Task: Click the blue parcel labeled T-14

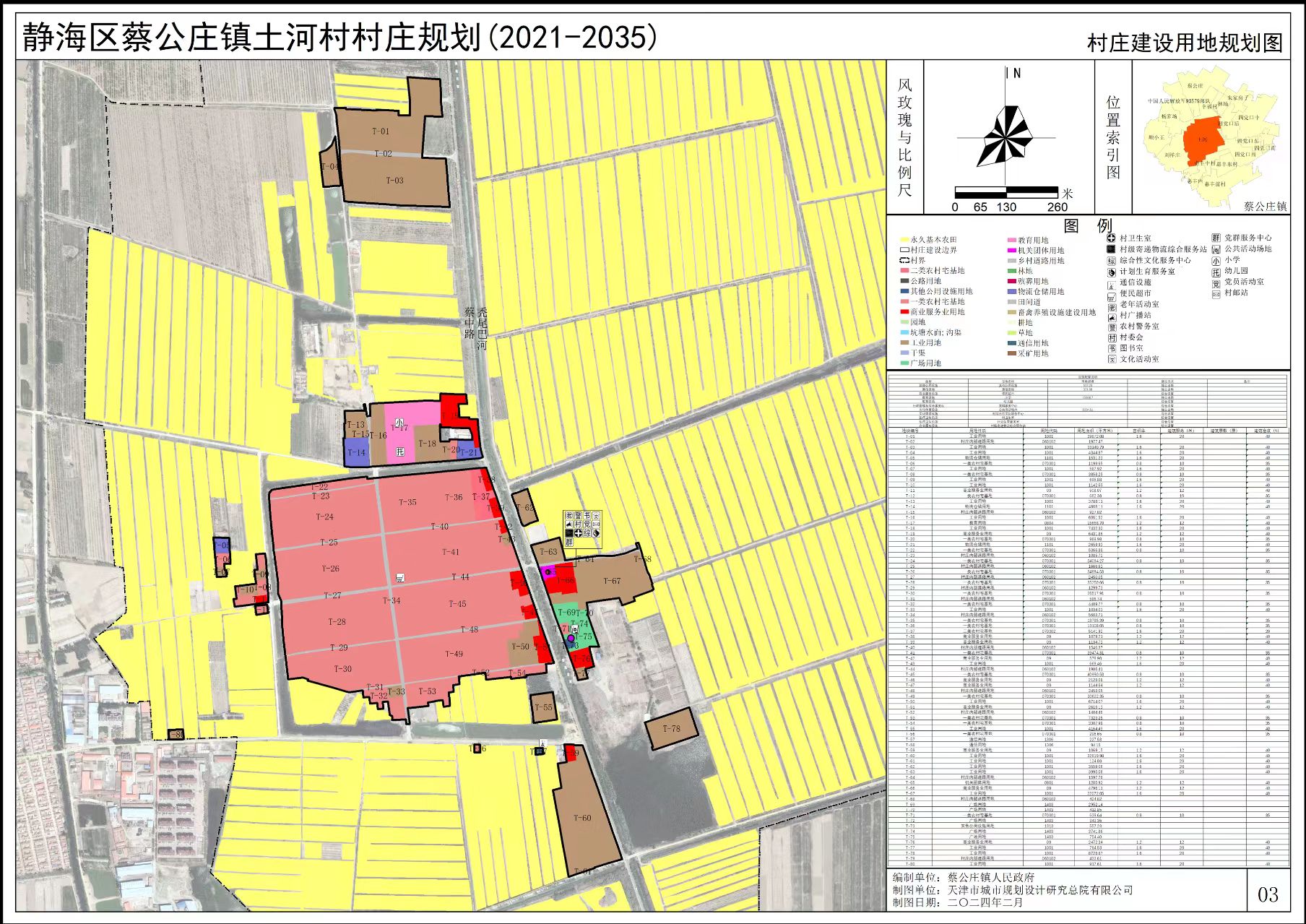Action: pos(356,452)
